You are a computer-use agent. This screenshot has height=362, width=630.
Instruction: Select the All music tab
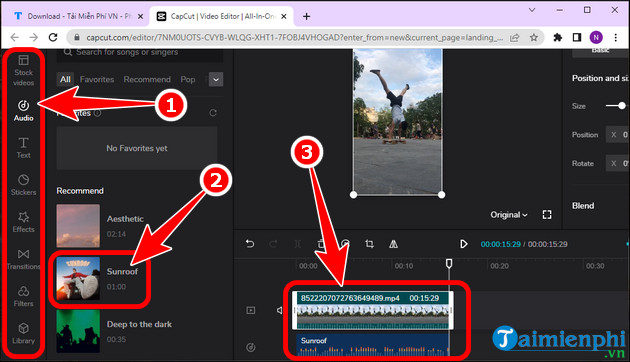65,80
